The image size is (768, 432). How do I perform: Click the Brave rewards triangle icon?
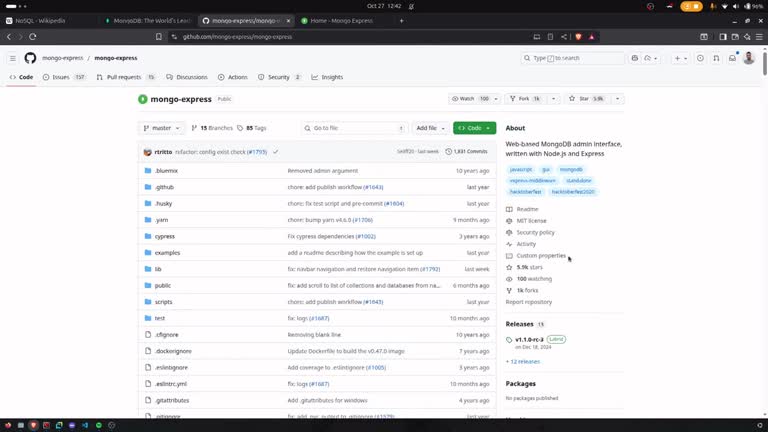tap(592, 37)
